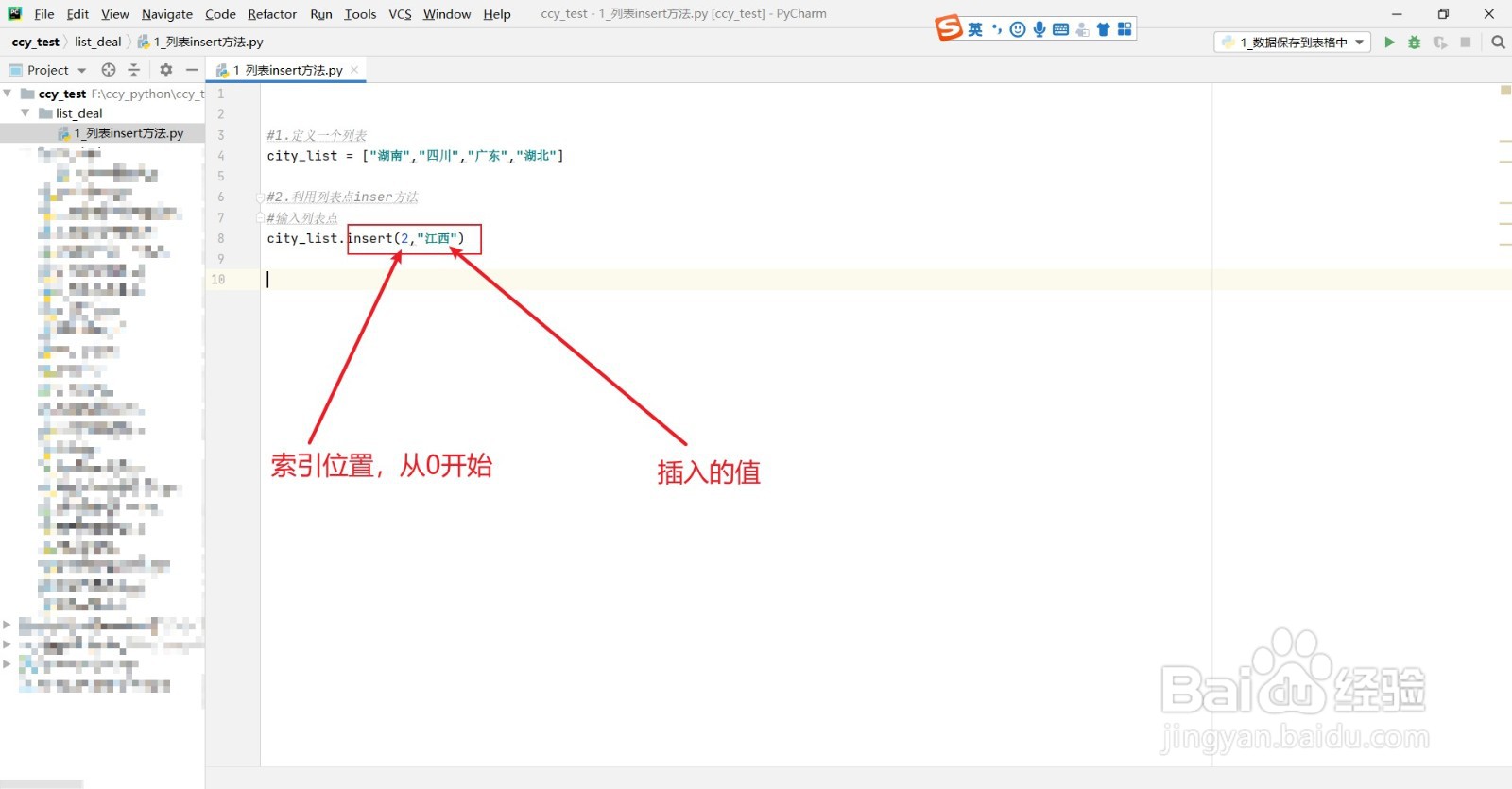Click Sogou voice input microphone
Viewport: 1512px width, 789px height.
pyautogui.click(x=1039, y=29)
